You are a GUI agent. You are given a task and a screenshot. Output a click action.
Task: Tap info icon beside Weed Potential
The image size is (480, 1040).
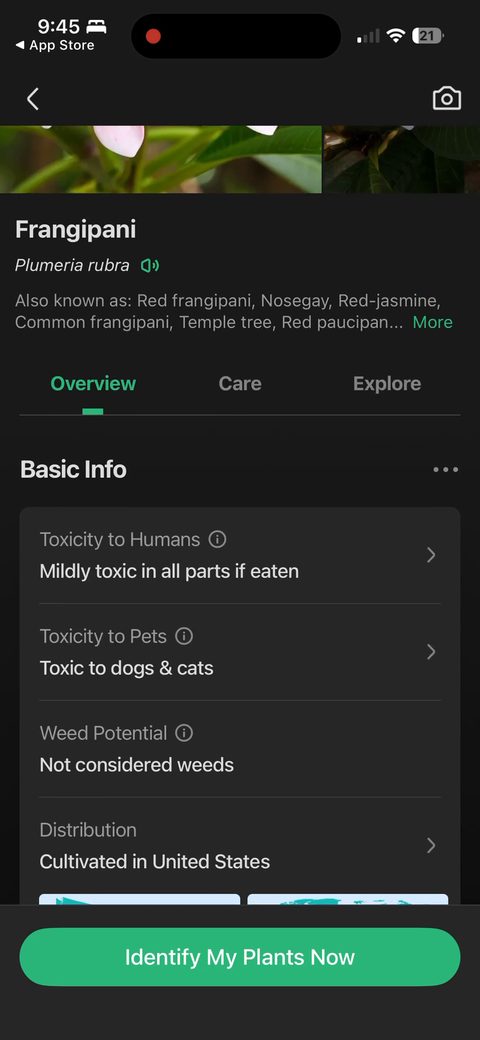pos(184,733)
